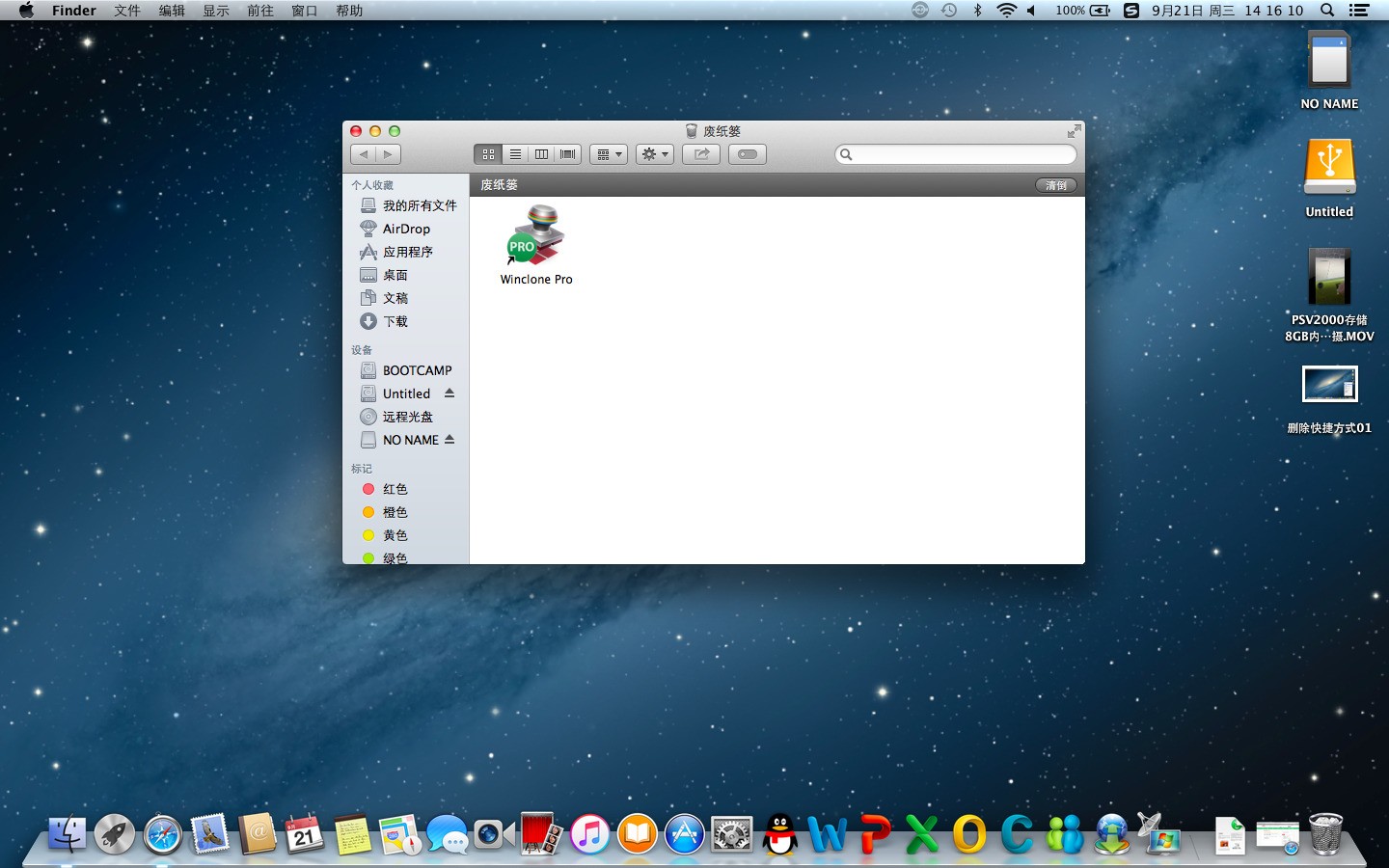The image size is (1389, 868).
Task: Open the App Store from the Dock
Action: click(x=684, y=834)
